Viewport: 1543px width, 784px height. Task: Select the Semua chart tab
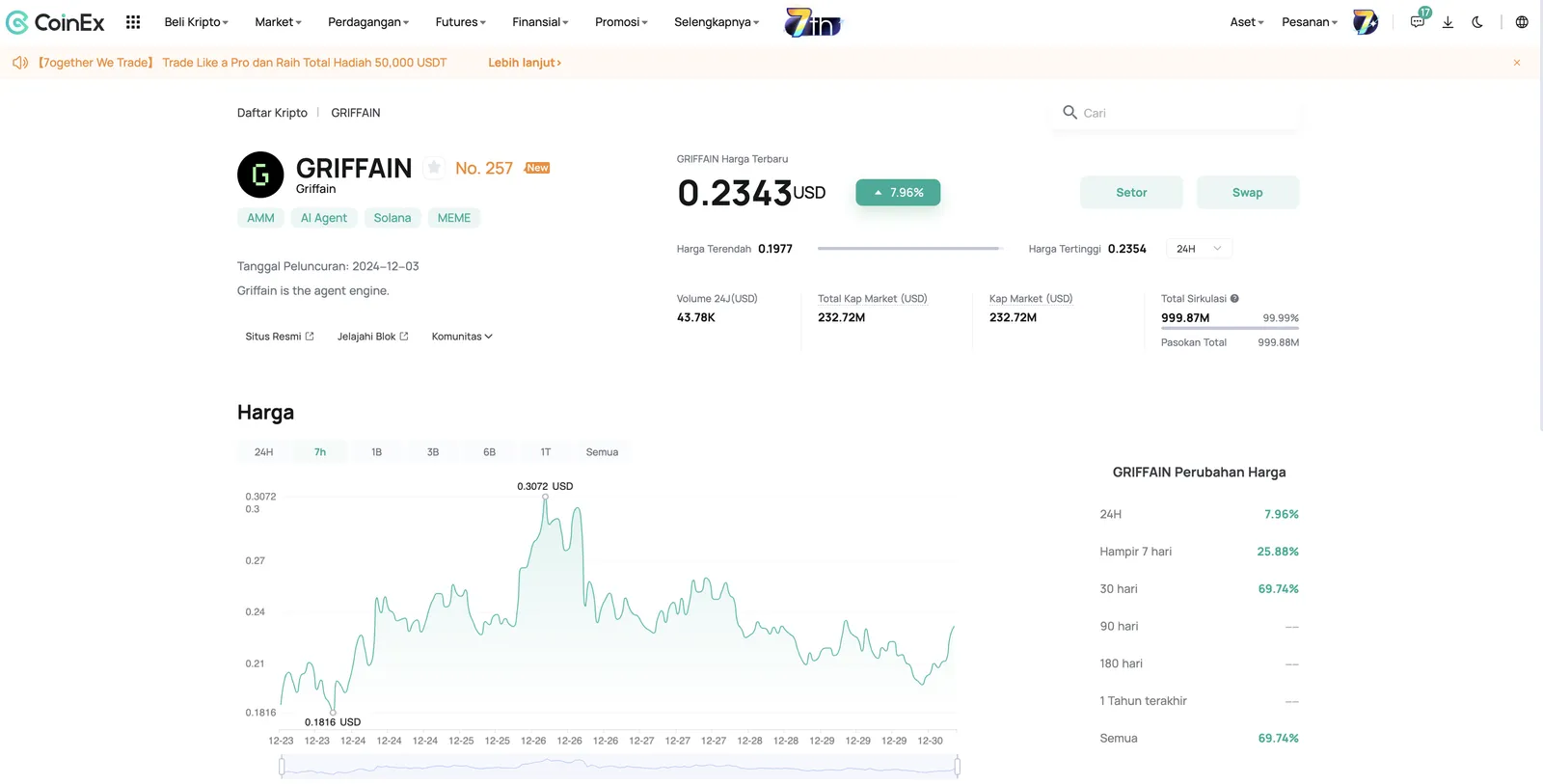(x=602, y=452)
